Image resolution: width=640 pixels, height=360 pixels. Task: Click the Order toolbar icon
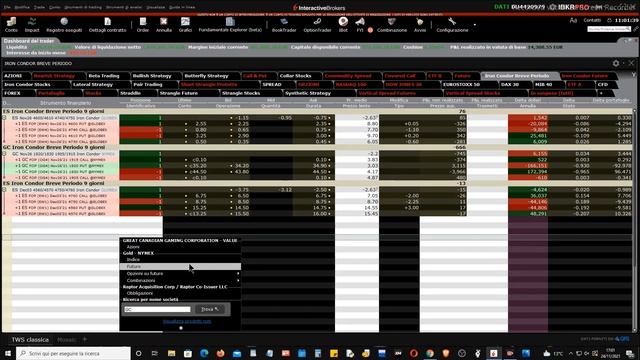[143, 24]
